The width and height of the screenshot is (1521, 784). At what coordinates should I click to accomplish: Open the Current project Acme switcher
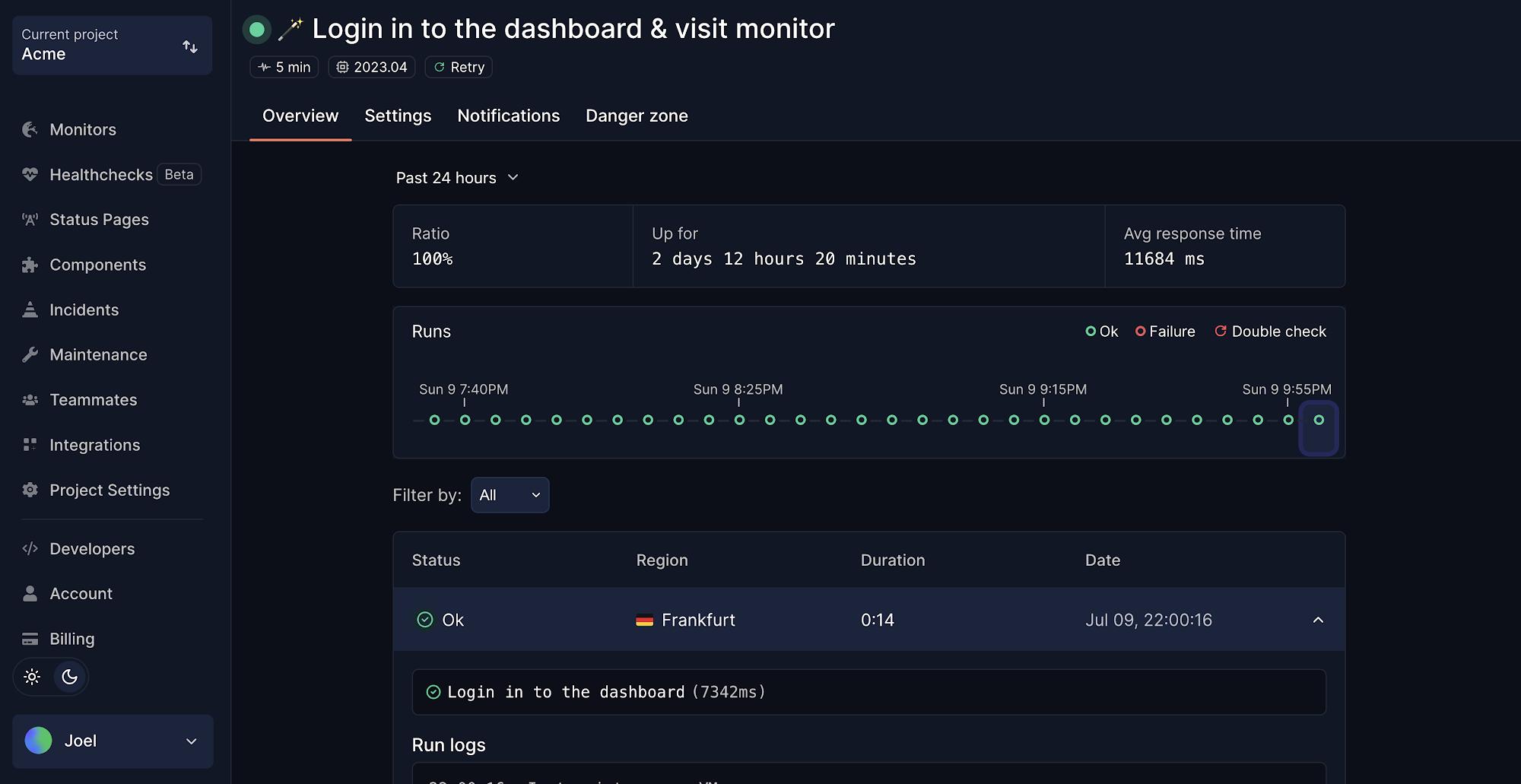(112, 46)
